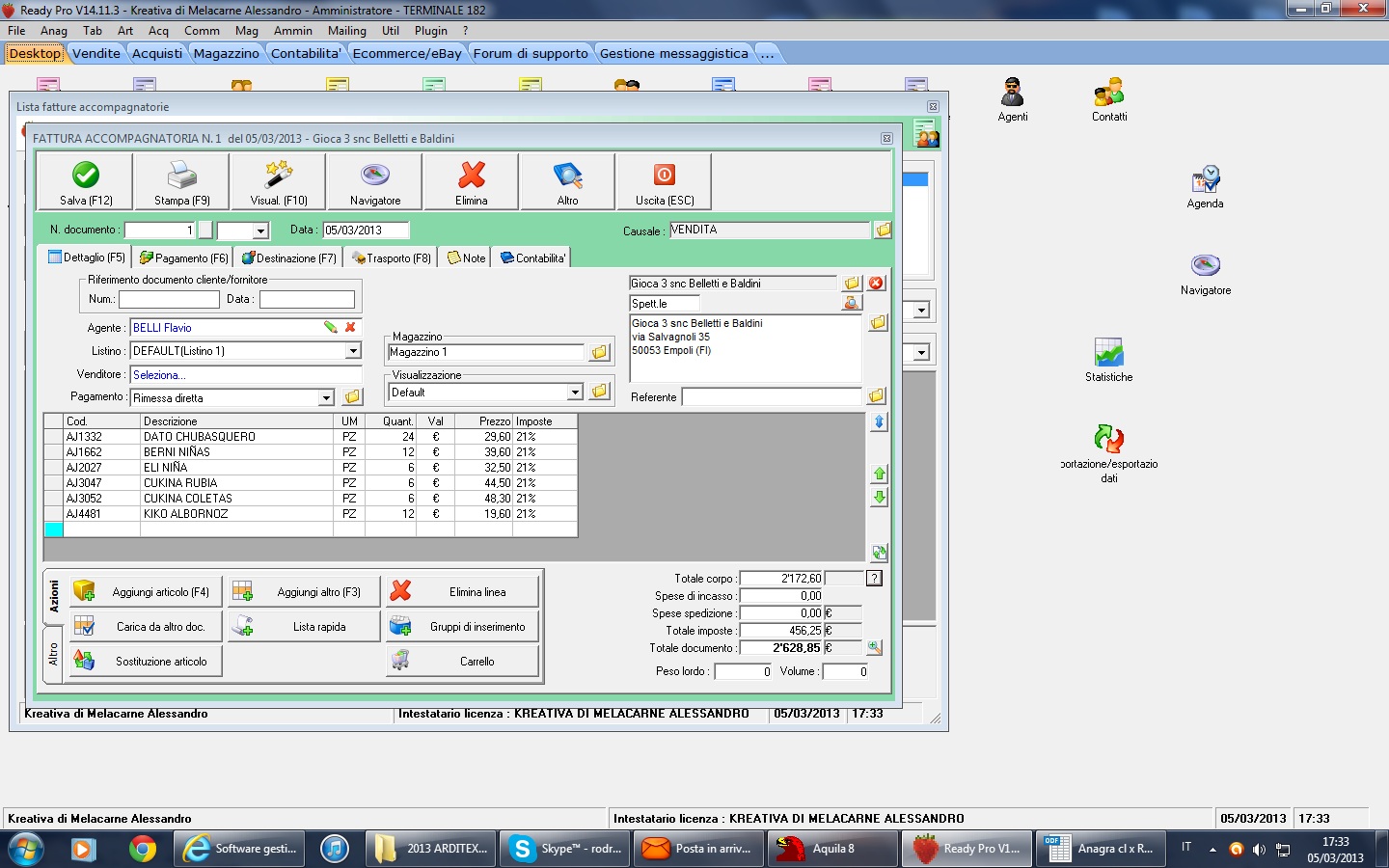Open the Comm menu
Viewport: 1389px width, 868px height.
[202, 31]
